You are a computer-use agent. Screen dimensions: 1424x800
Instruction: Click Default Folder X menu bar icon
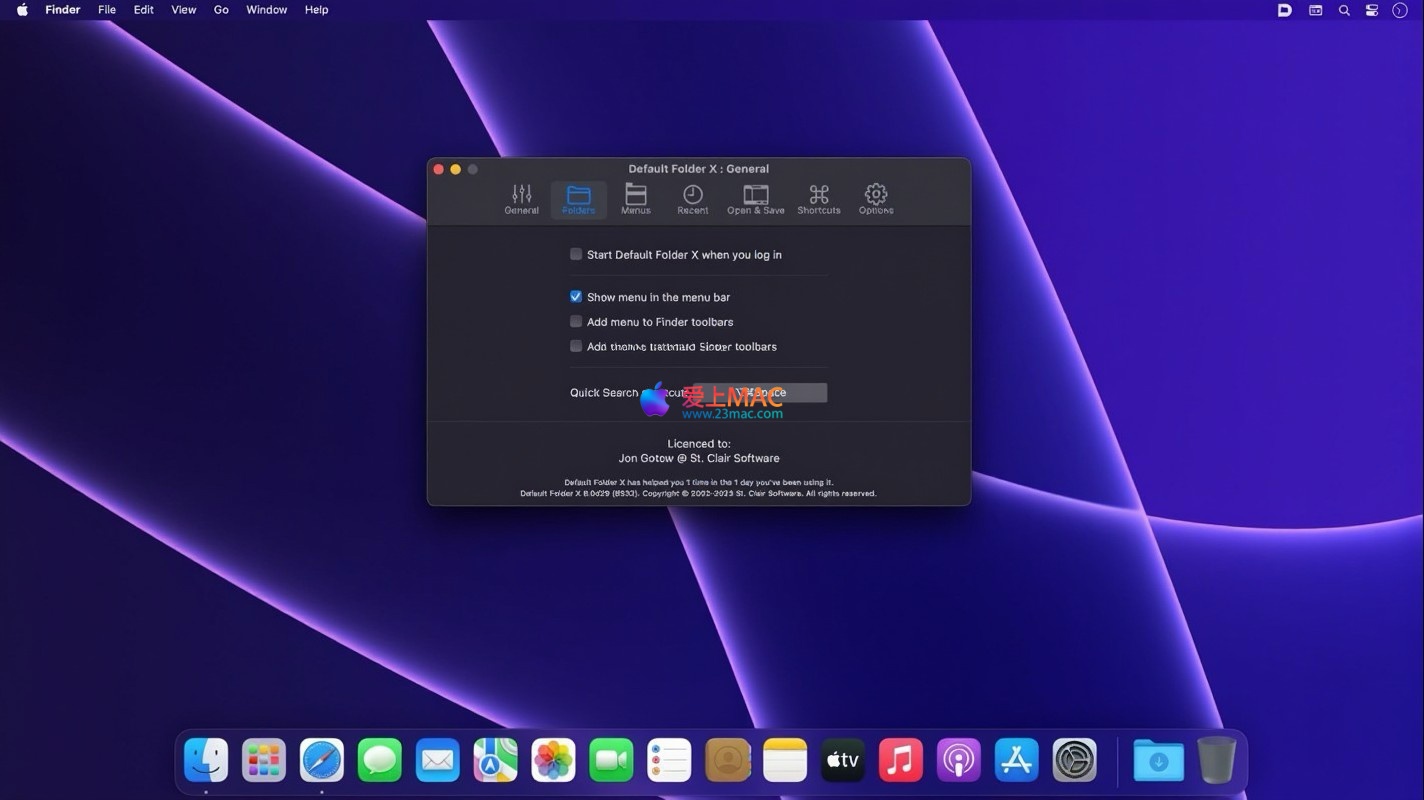coord(1285,10)
